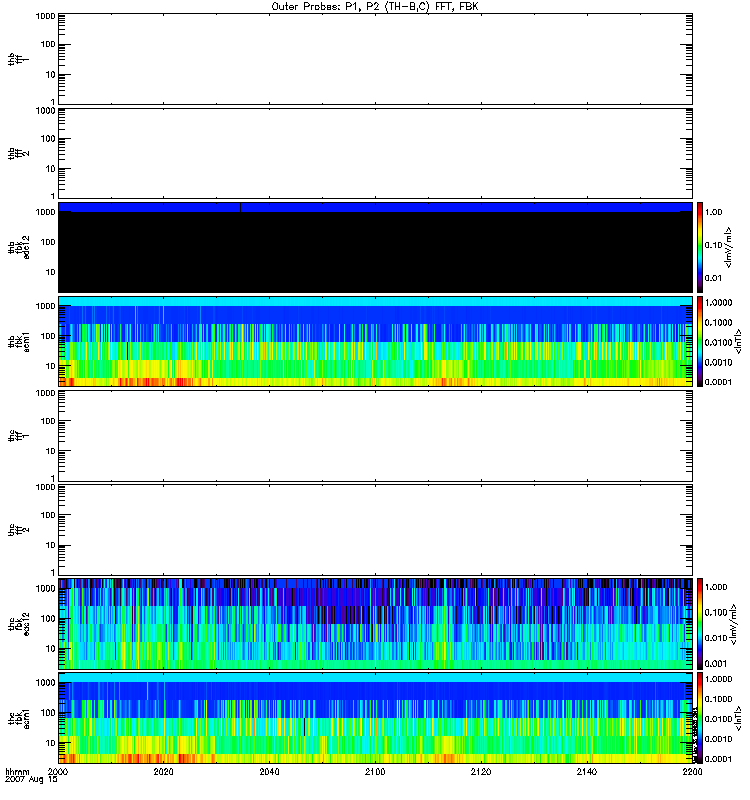Viewport: 750px width, 800px height.
Task: Click the '0.010' tick on thc edc12 color bar
Action: click(716, 638)
